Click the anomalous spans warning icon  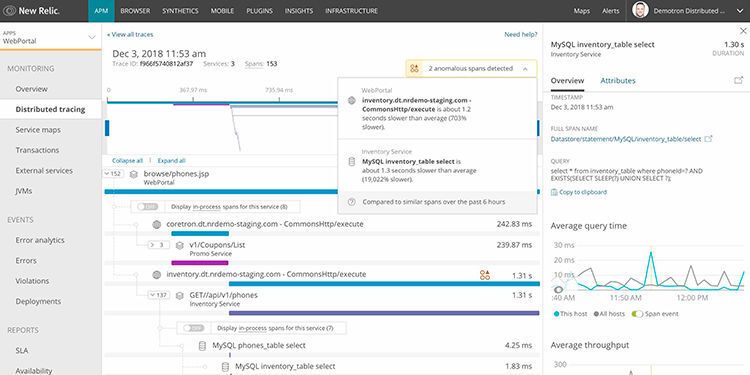pos(414,69)
